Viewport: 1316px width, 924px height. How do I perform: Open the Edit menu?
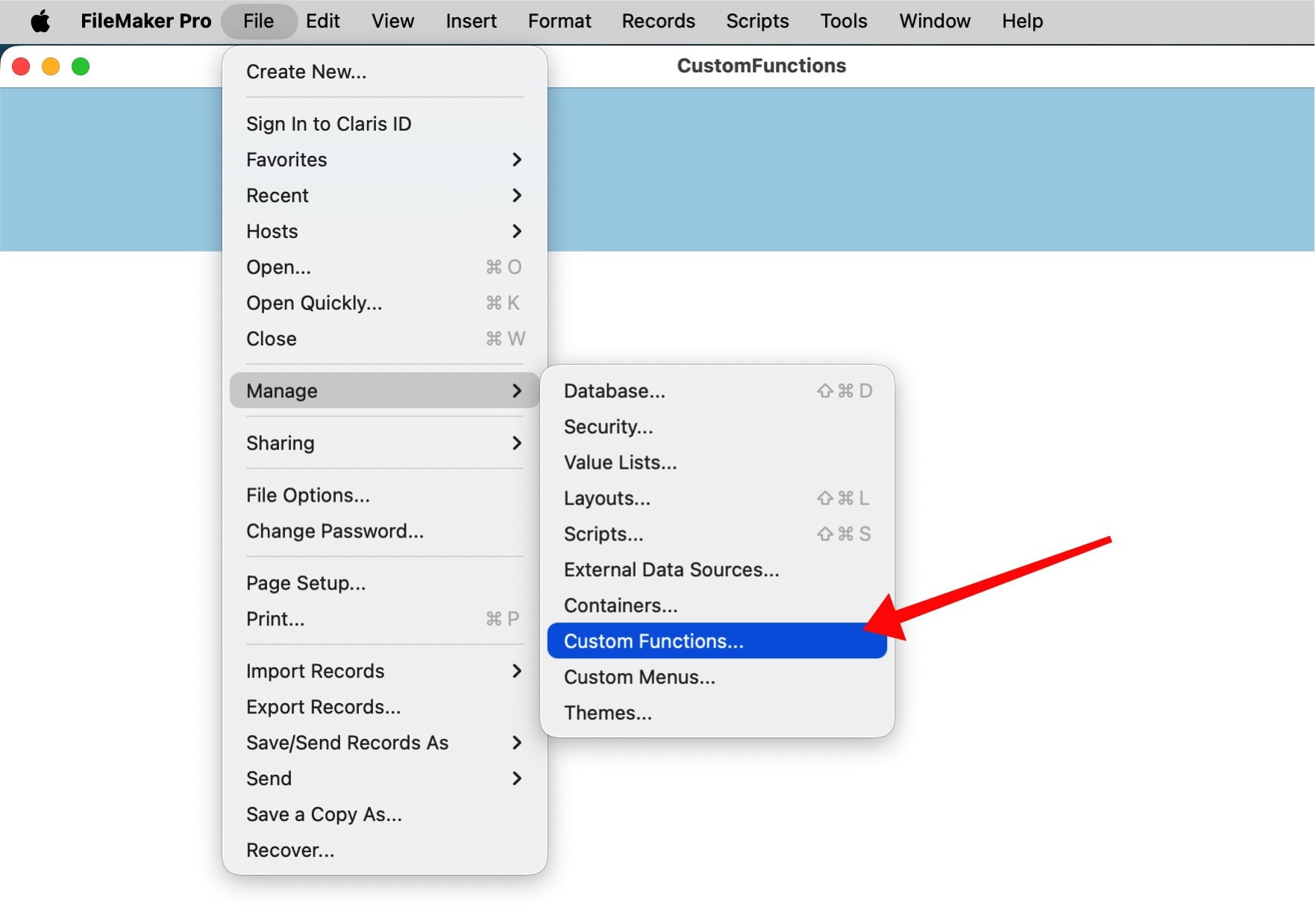(x=322, y=21)
